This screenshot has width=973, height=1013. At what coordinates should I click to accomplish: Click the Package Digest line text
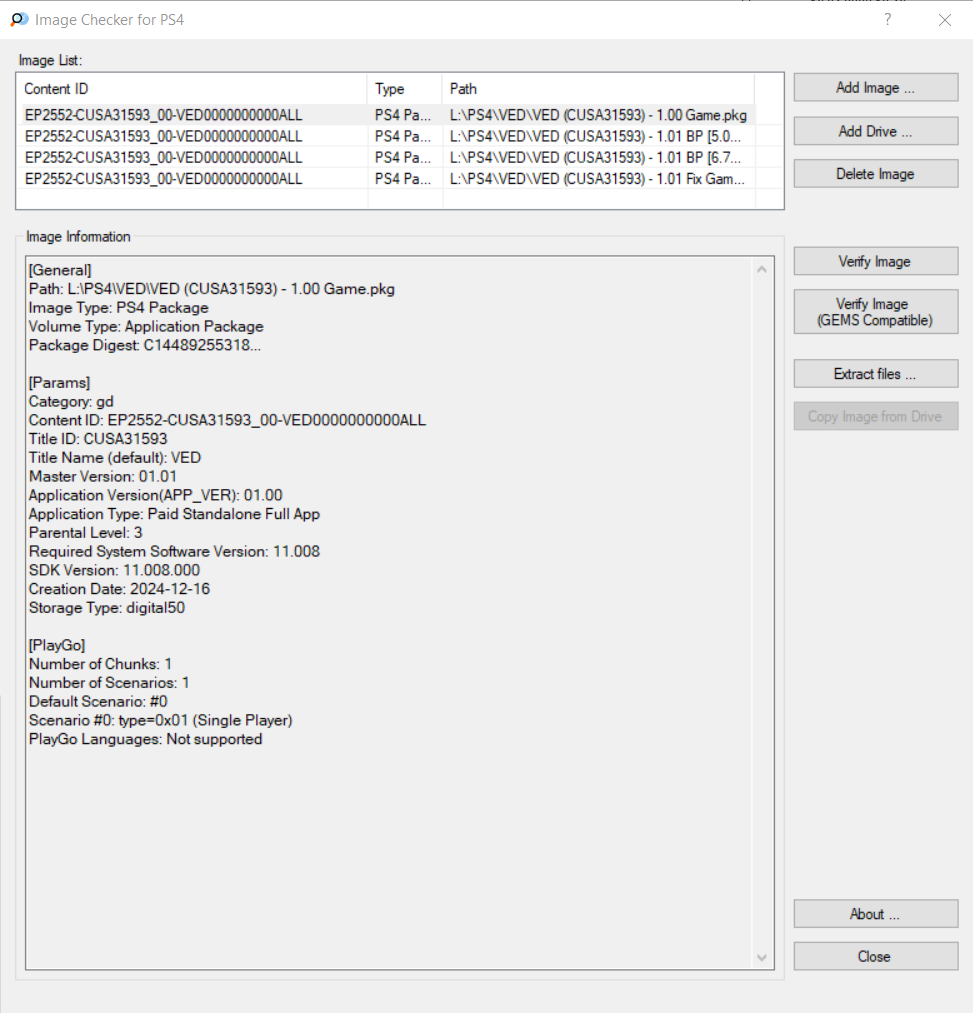(145, 345)
